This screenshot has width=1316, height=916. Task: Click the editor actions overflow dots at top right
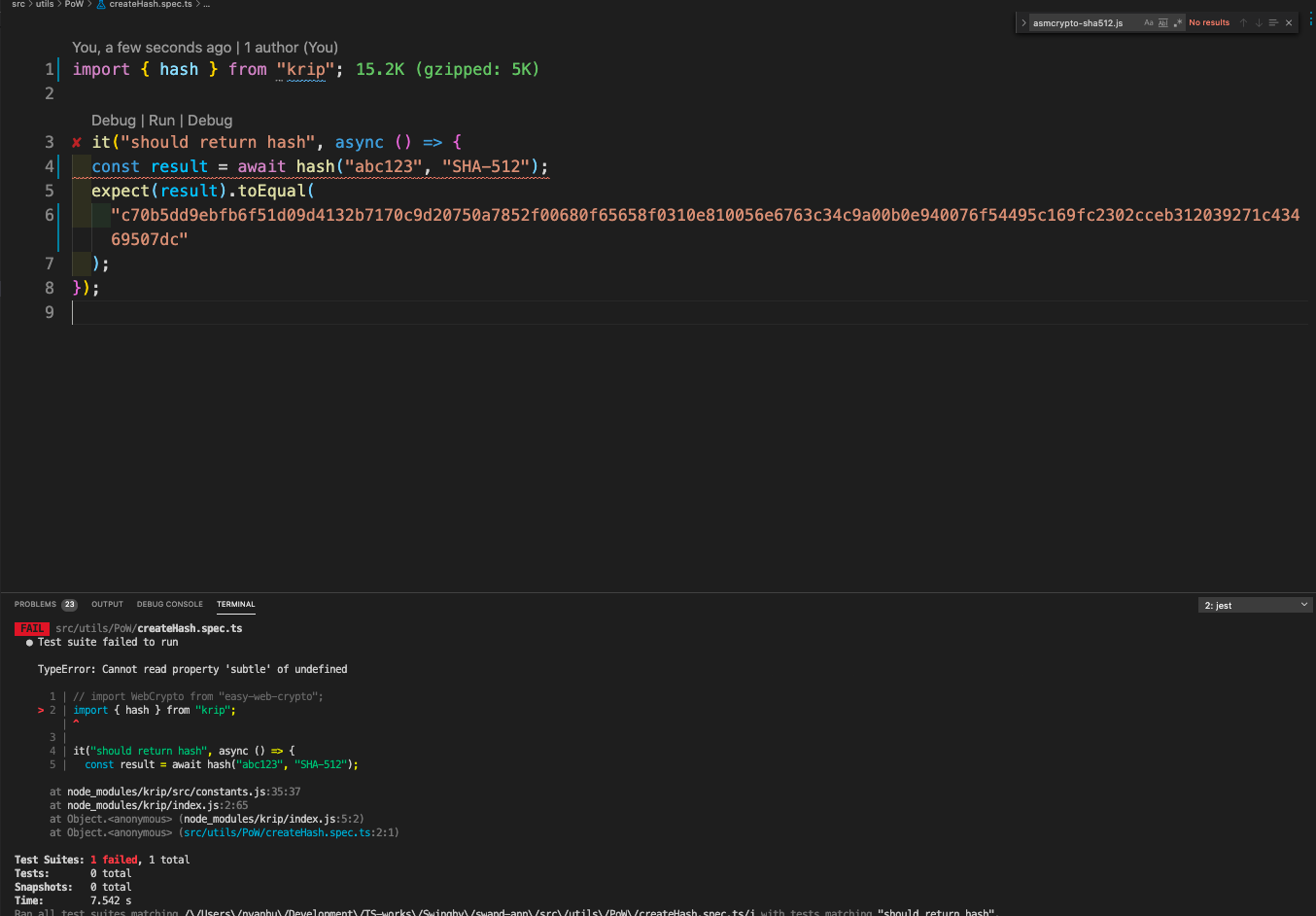tap(1309, 18)
